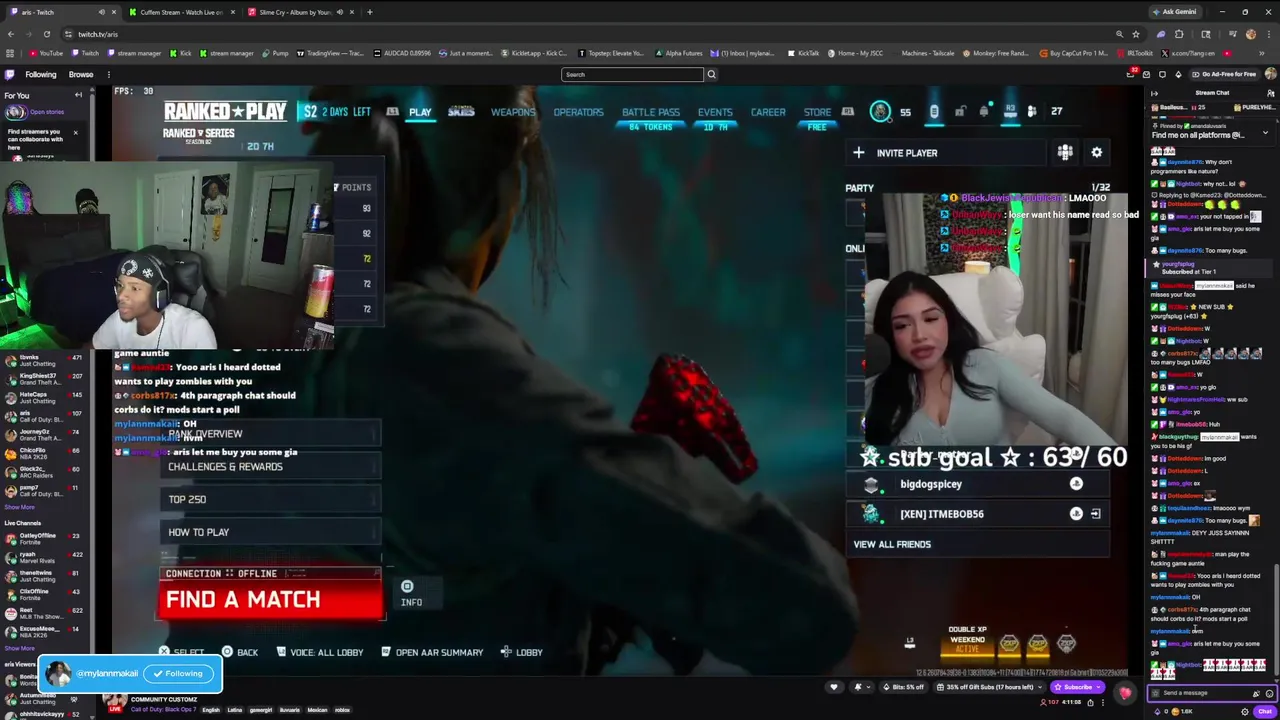The image size is (1280, 720).
Task: Click the red FIND A MATCH button
Action: point(269,600)
